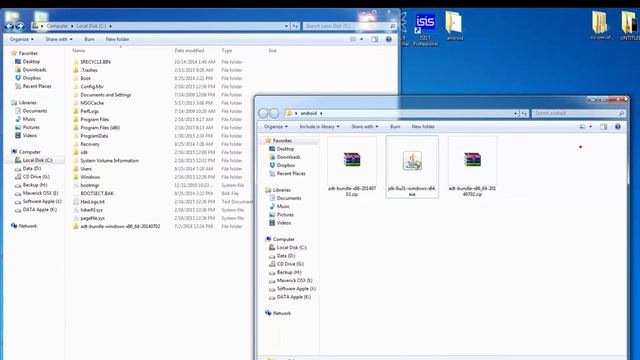Click Burn in android window toolbar
640x360 pixels.
point(395,127)
